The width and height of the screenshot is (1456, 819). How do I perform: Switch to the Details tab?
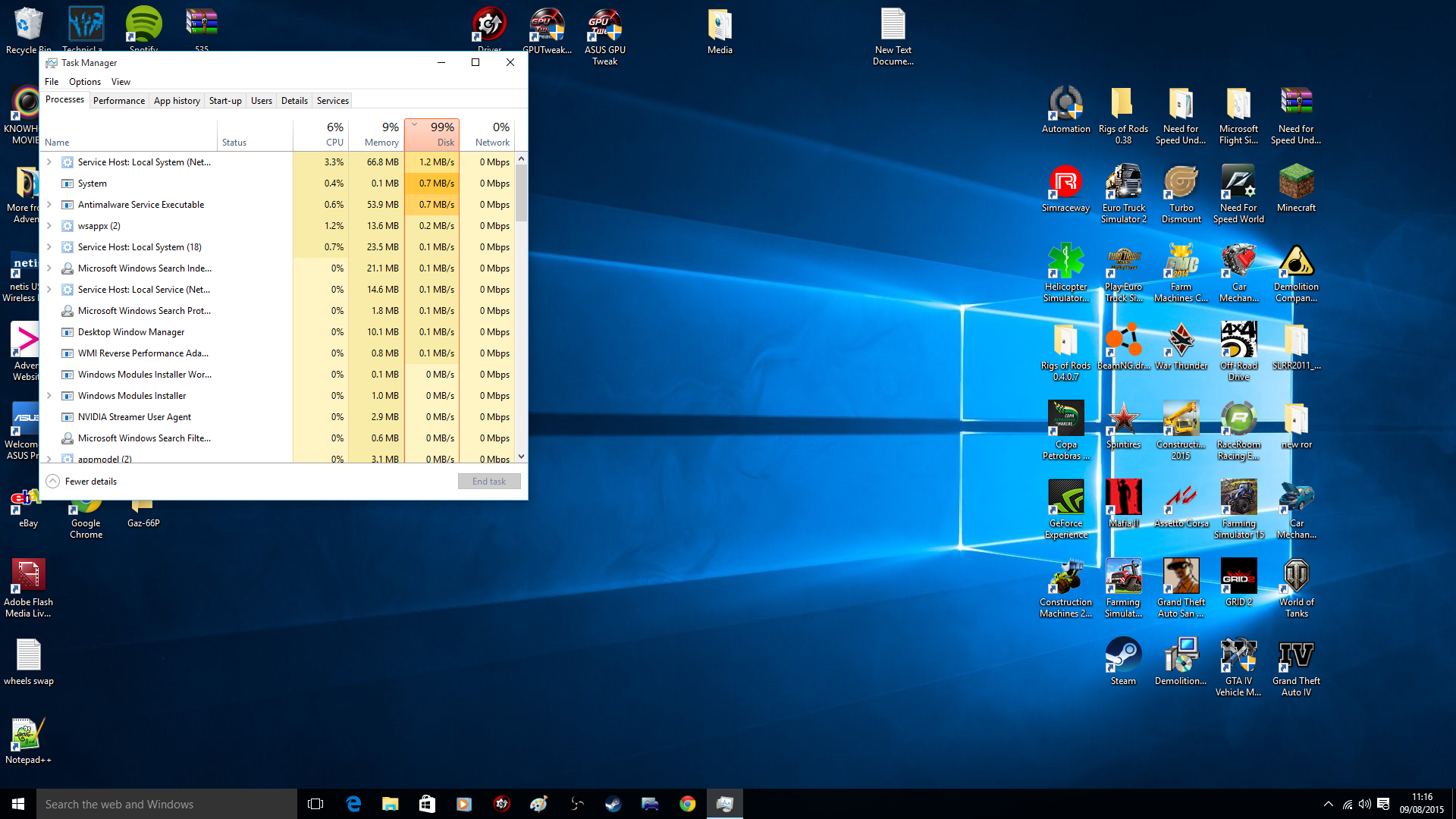(x=294, y=101)
